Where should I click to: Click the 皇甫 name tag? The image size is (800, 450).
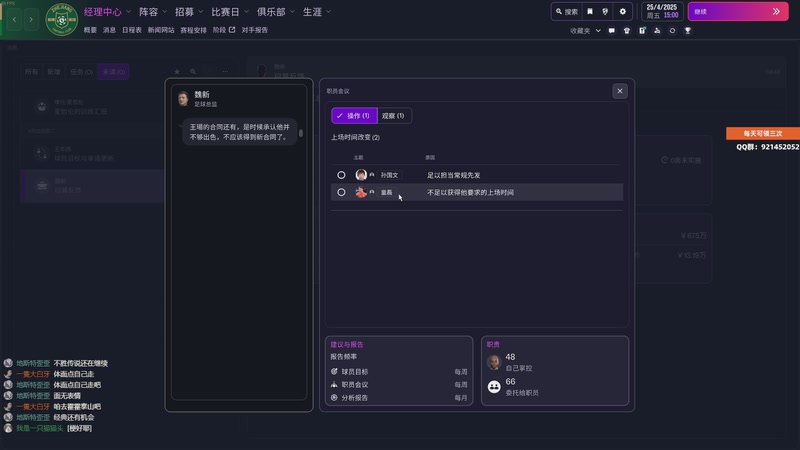click(x=387, y=192)
